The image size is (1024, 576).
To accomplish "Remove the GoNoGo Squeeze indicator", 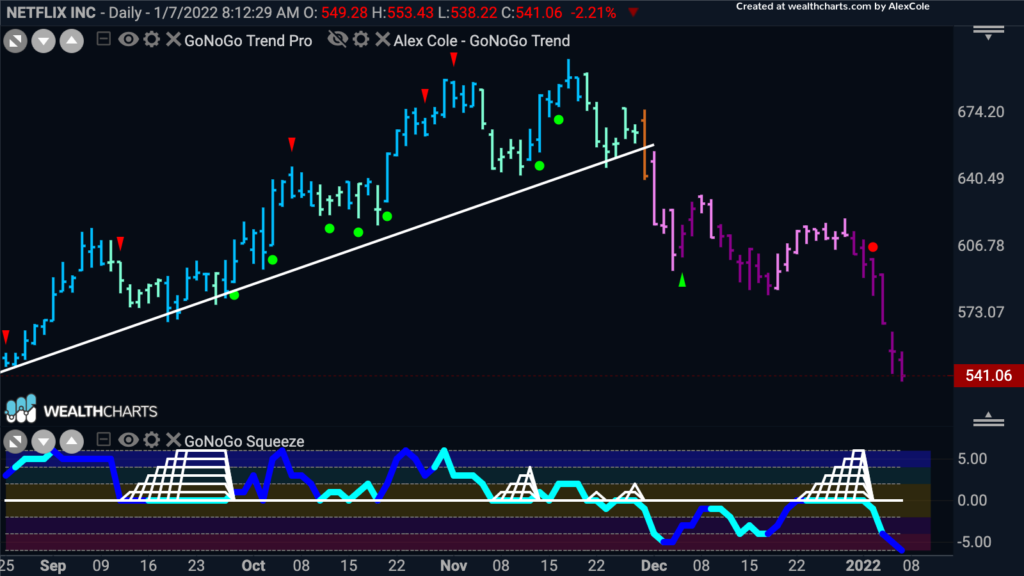I will (x=172, y=440).
